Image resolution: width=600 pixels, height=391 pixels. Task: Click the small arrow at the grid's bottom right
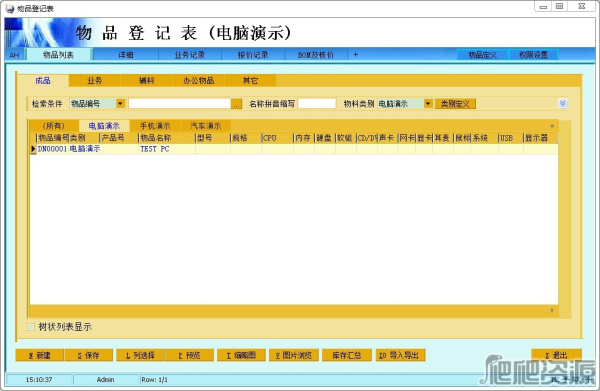tap(552, 310)
